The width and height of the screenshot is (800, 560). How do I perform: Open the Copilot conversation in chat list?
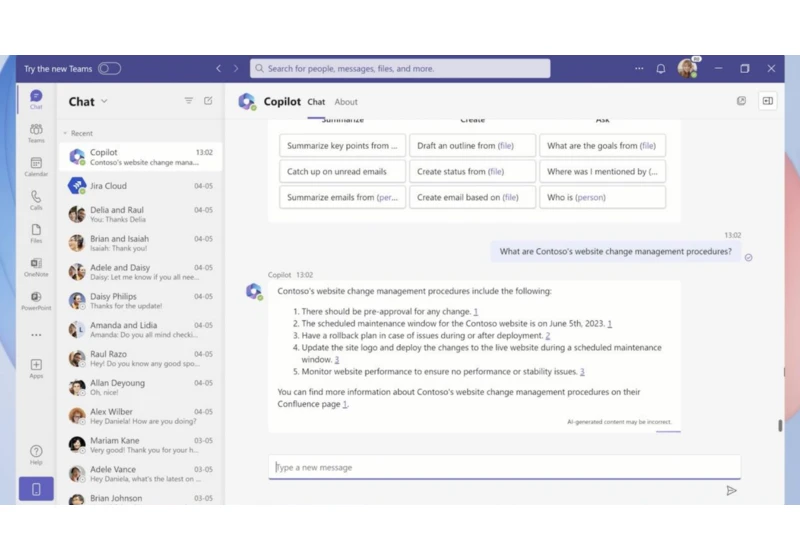140,157
